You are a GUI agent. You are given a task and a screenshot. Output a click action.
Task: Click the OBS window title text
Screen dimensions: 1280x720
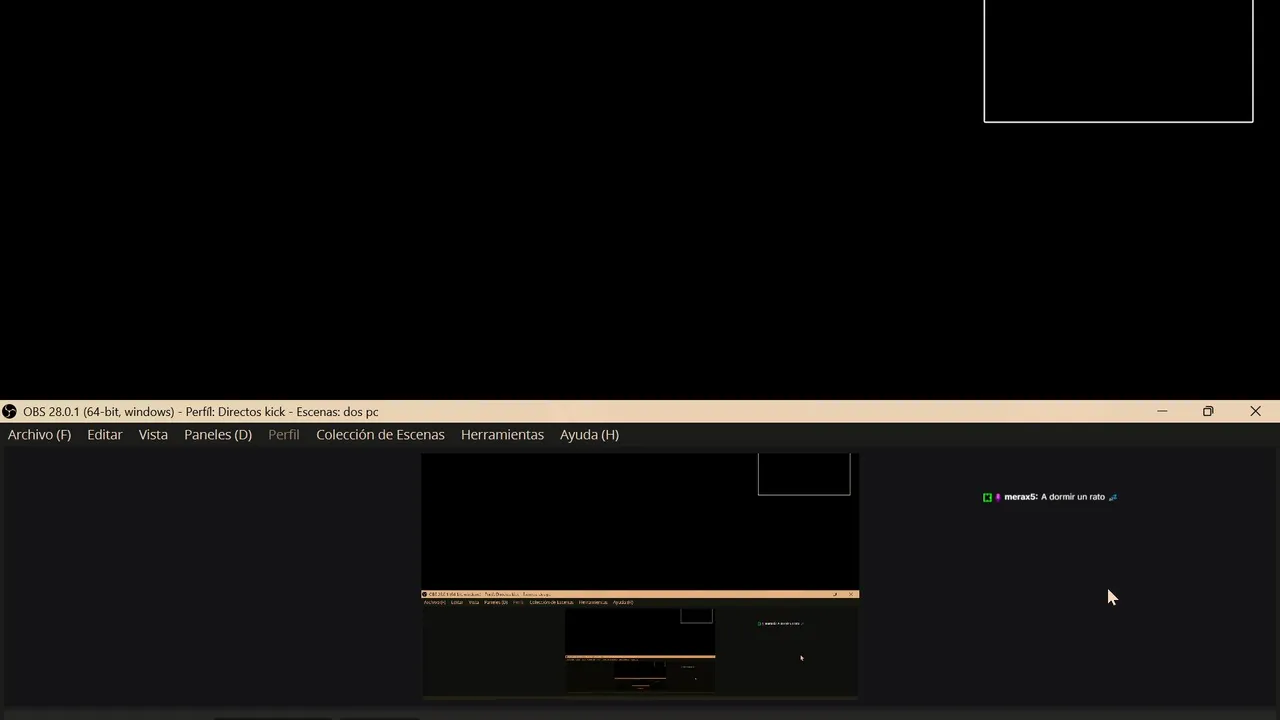pos(201,412)
